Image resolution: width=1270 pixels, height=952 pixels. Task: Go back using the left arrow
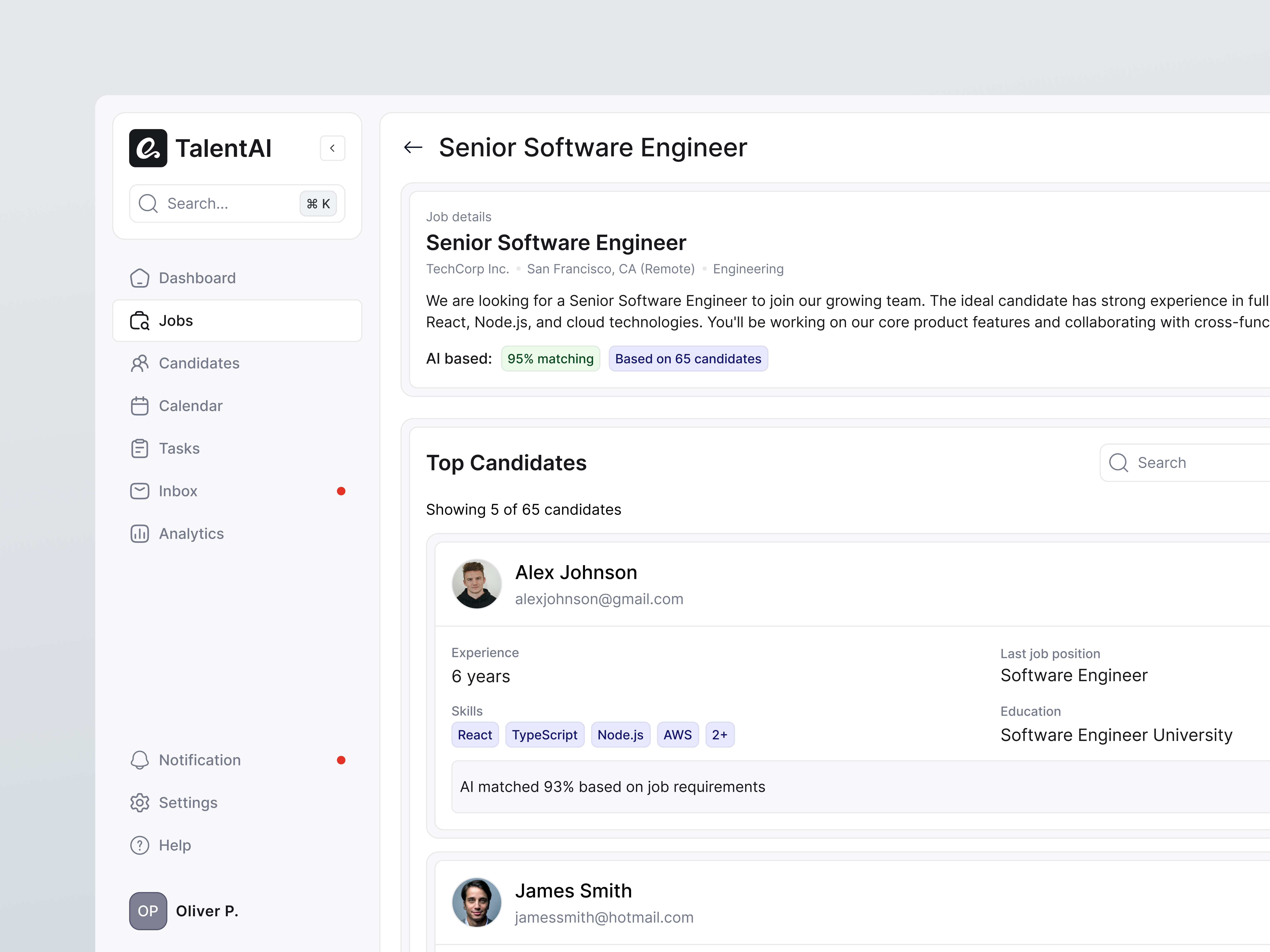413,148
